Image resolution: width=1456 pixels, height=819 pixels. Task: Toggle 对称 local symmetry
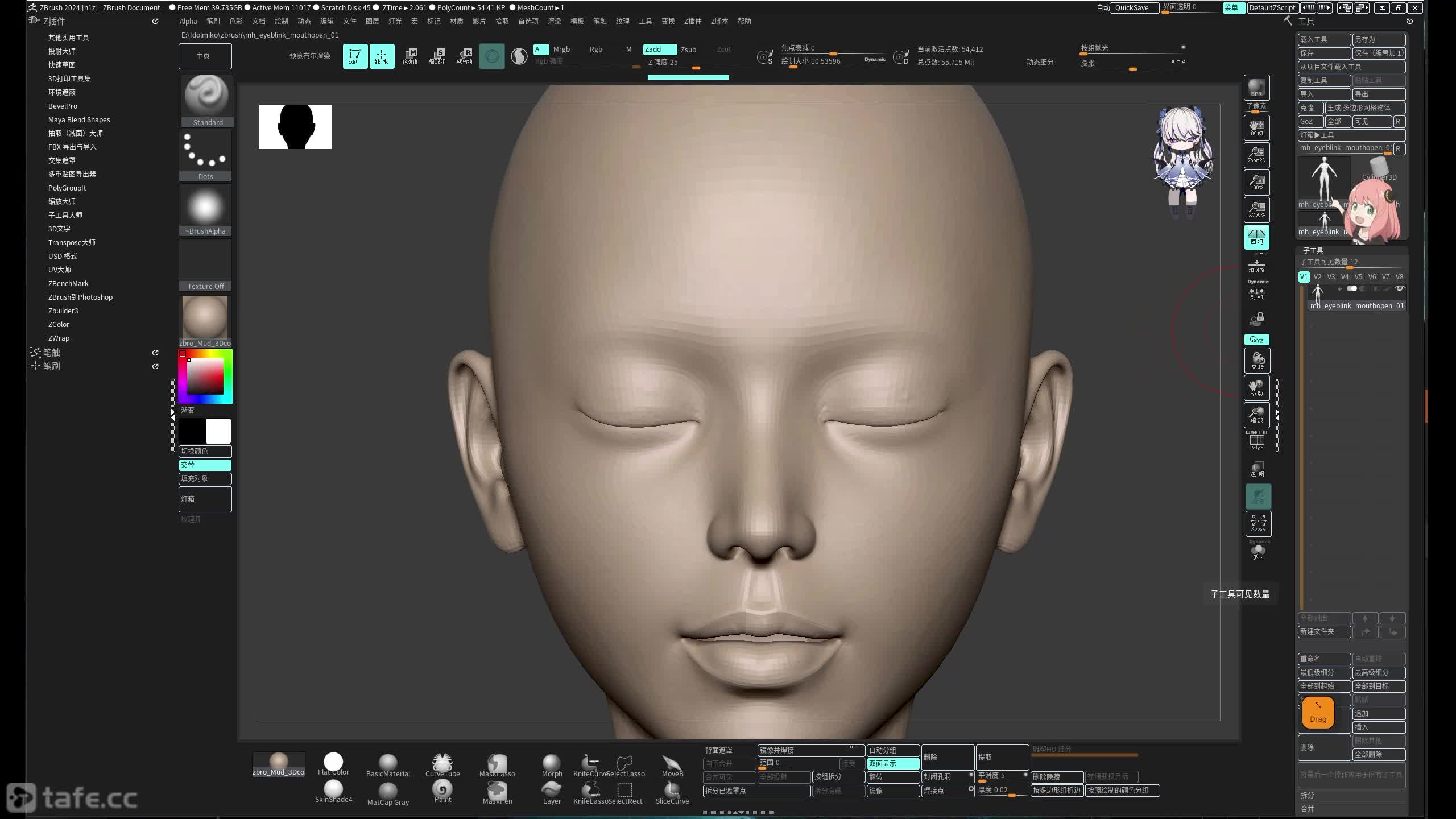tap(1257, 293)
